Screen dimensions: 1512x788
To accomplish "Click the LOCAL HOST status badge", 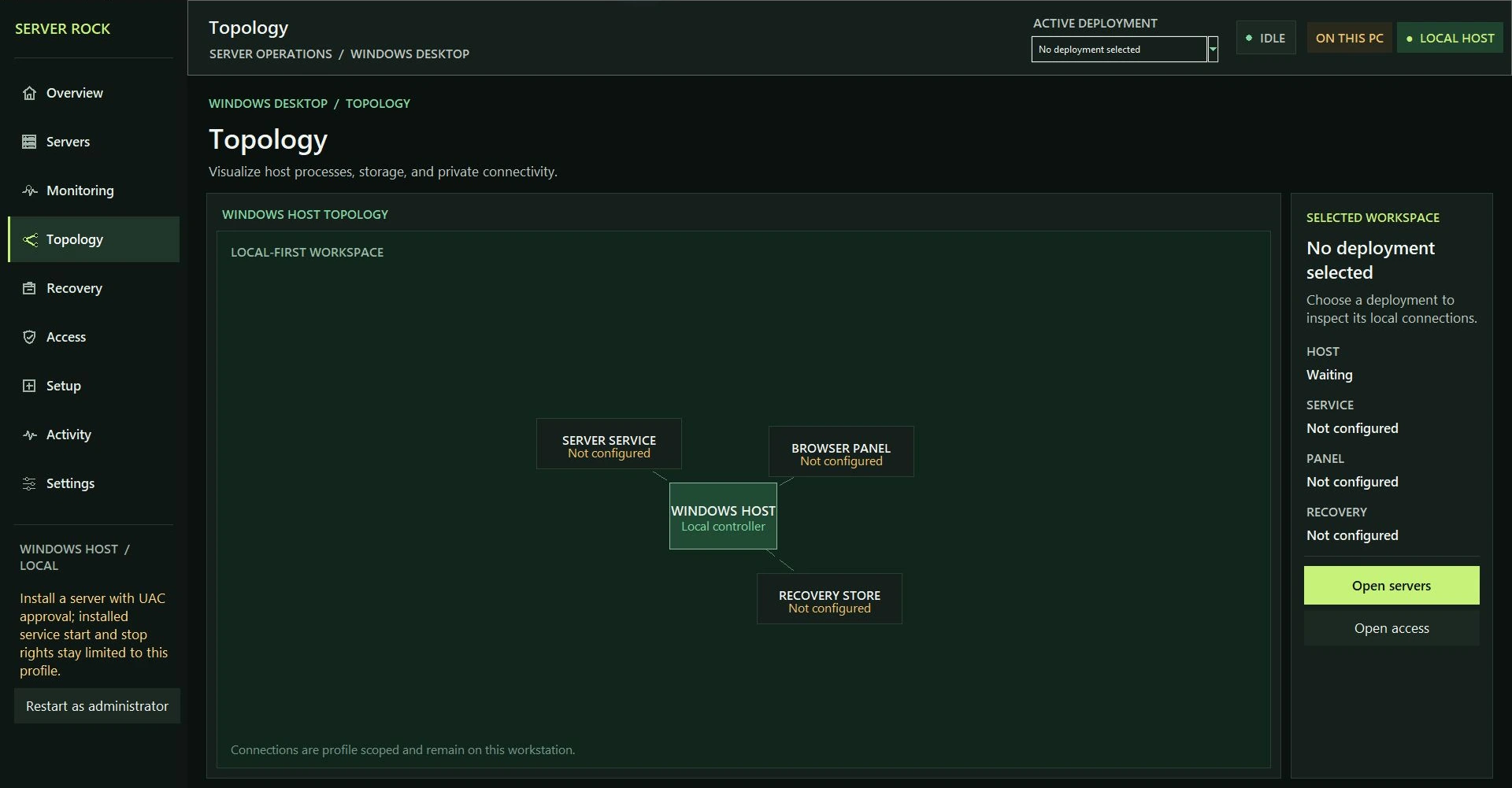I will point(1450,38).
